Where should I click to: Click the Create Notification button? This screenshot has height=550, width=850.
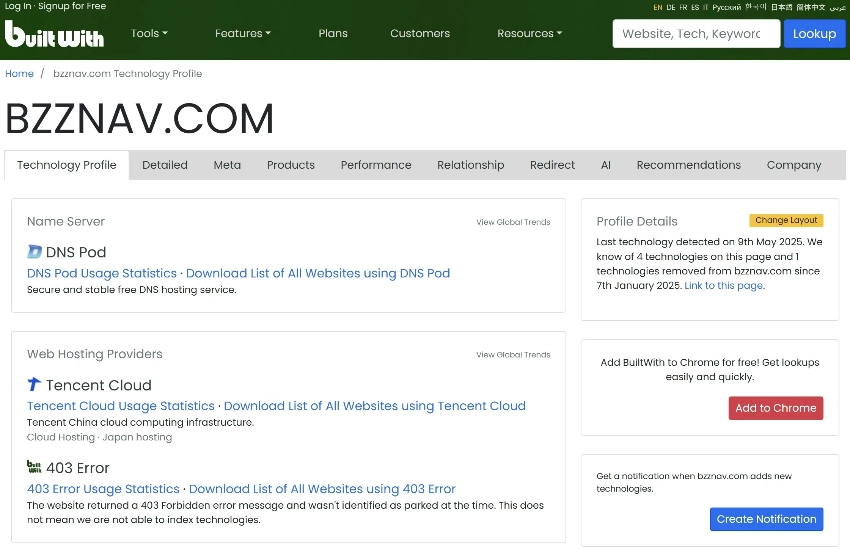(767, 519)
